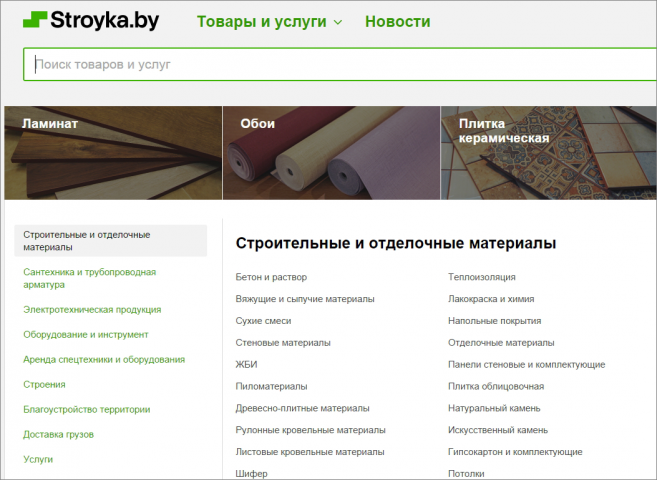
Task: Focus the Поиск товаров и услуг search field
Action: (x=340, y=65)
